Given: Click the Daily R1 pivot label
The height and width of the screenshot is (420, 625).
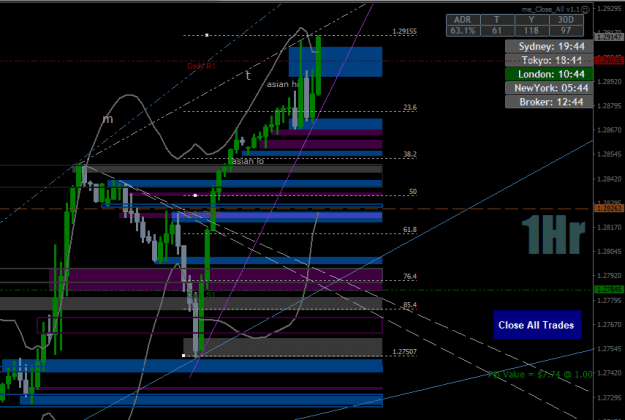Looking at the screenshot, I should 201,66.
